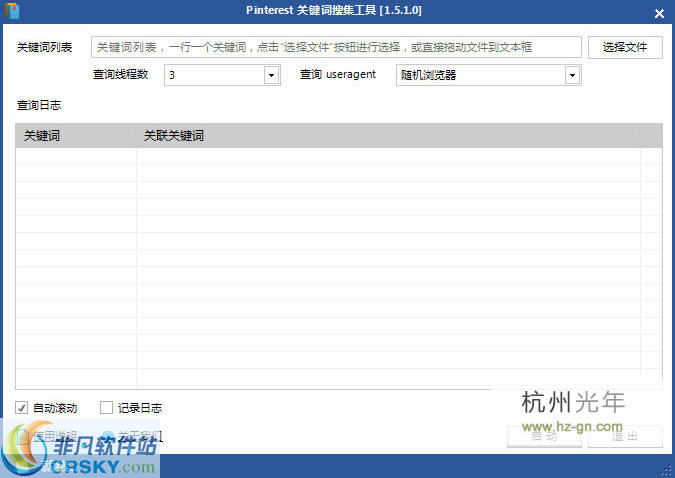
Task: Click the 关键词 column header
Action: 76,136
